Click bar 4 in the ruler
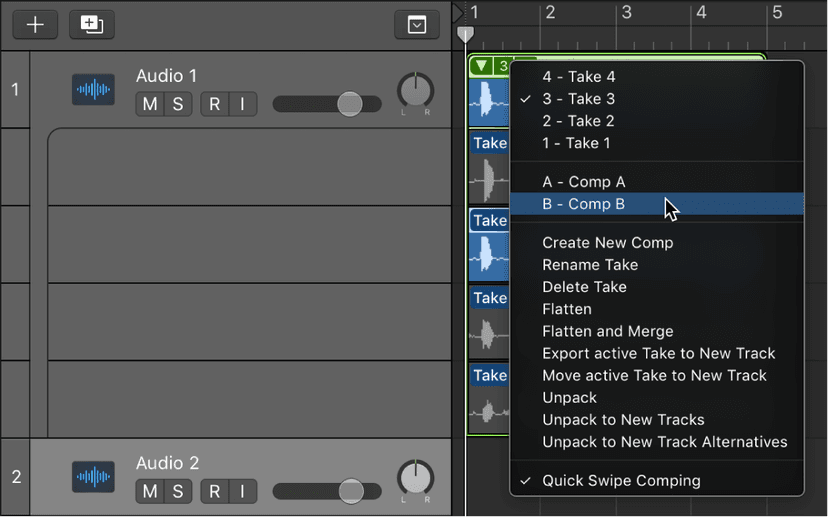 (702, 12)
